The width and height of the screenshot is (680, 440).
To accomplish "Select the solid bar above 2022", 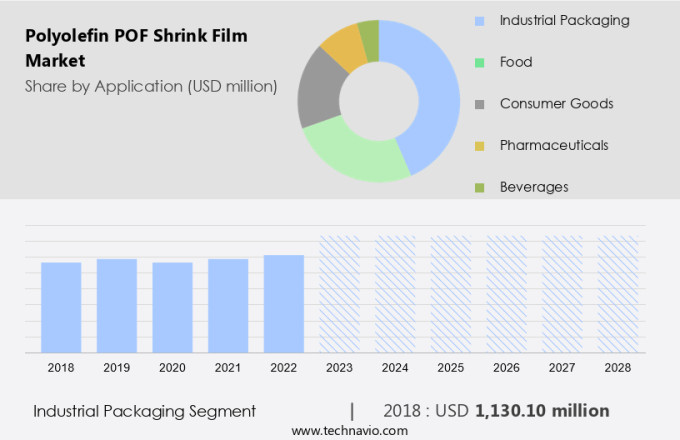I will (284, 304).
